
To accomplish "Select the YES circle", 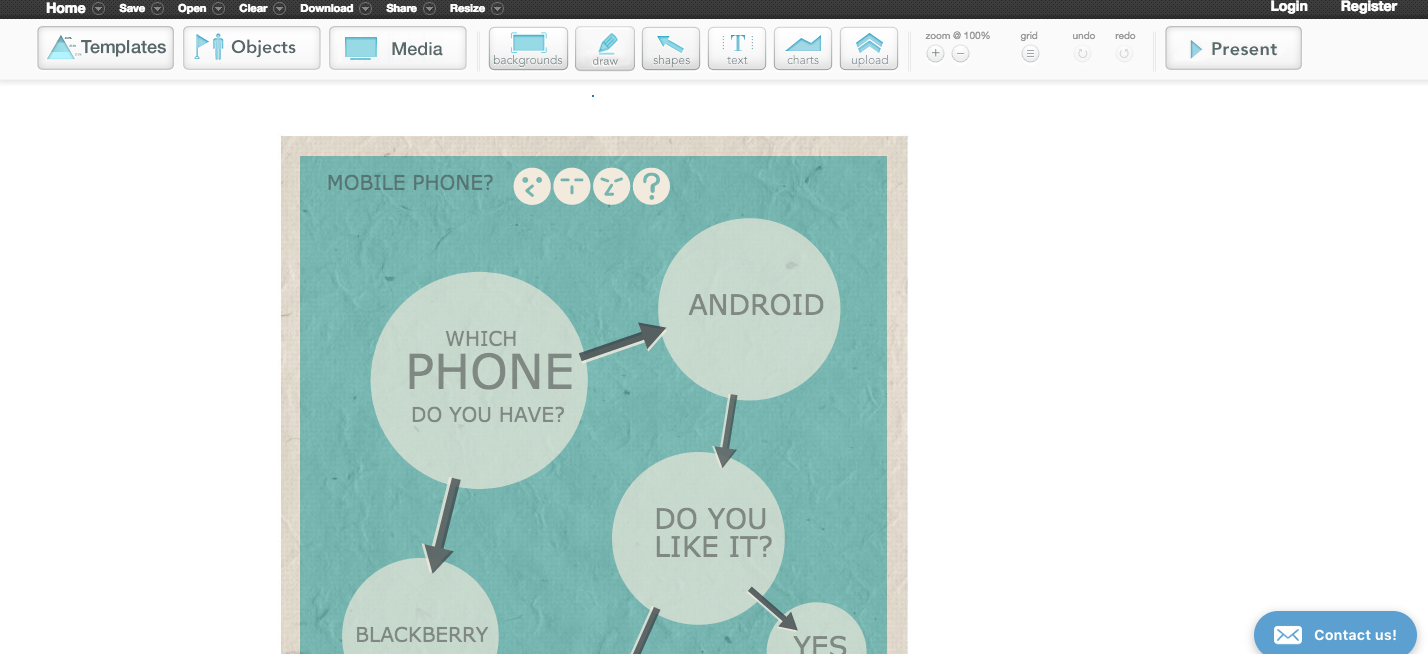I will tap(817, 630).
